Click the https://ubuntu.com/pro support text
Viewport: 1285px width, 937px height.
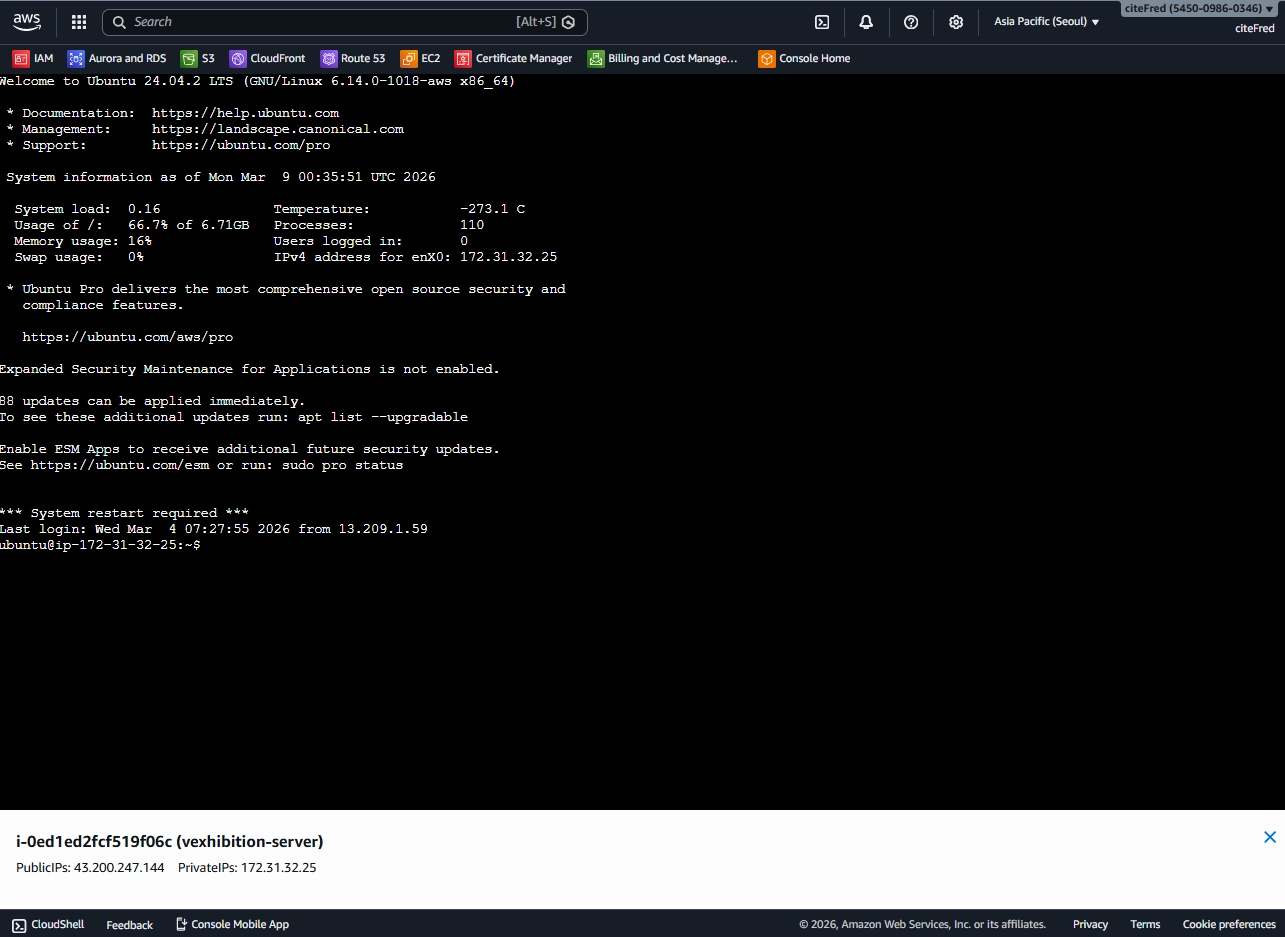click(241, 145)
